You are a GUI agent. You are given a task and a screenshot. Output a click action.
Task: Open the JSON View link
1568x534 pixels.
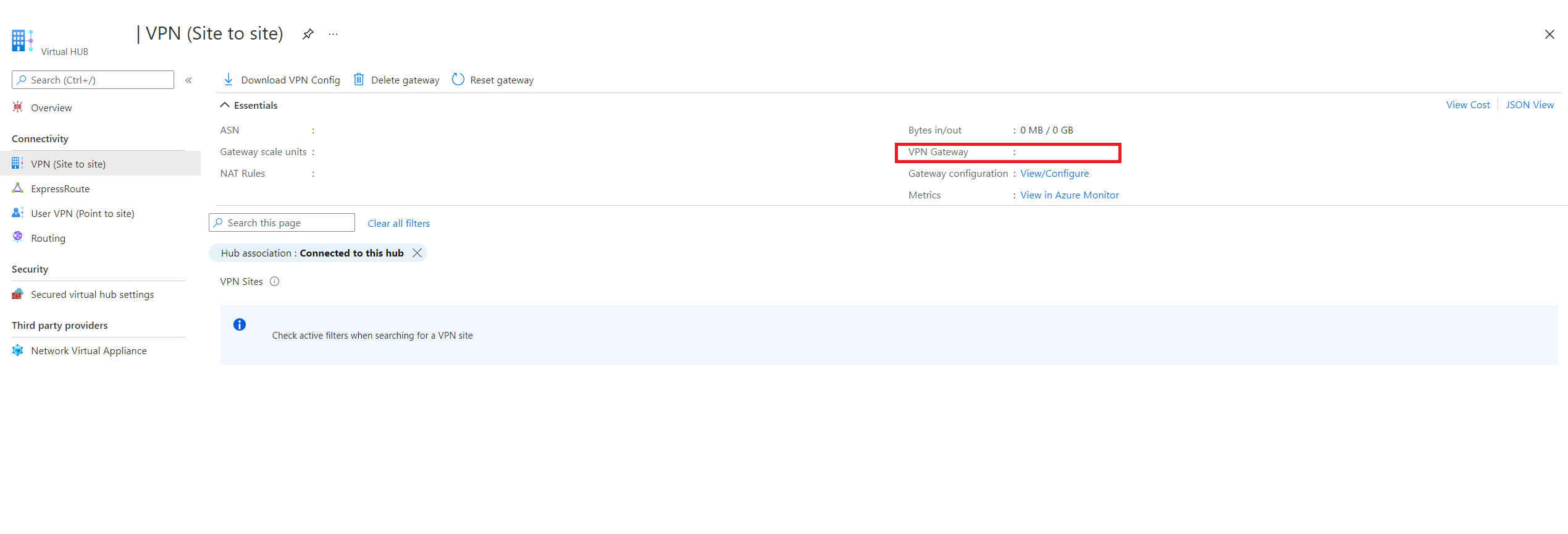coord(1530,105)
